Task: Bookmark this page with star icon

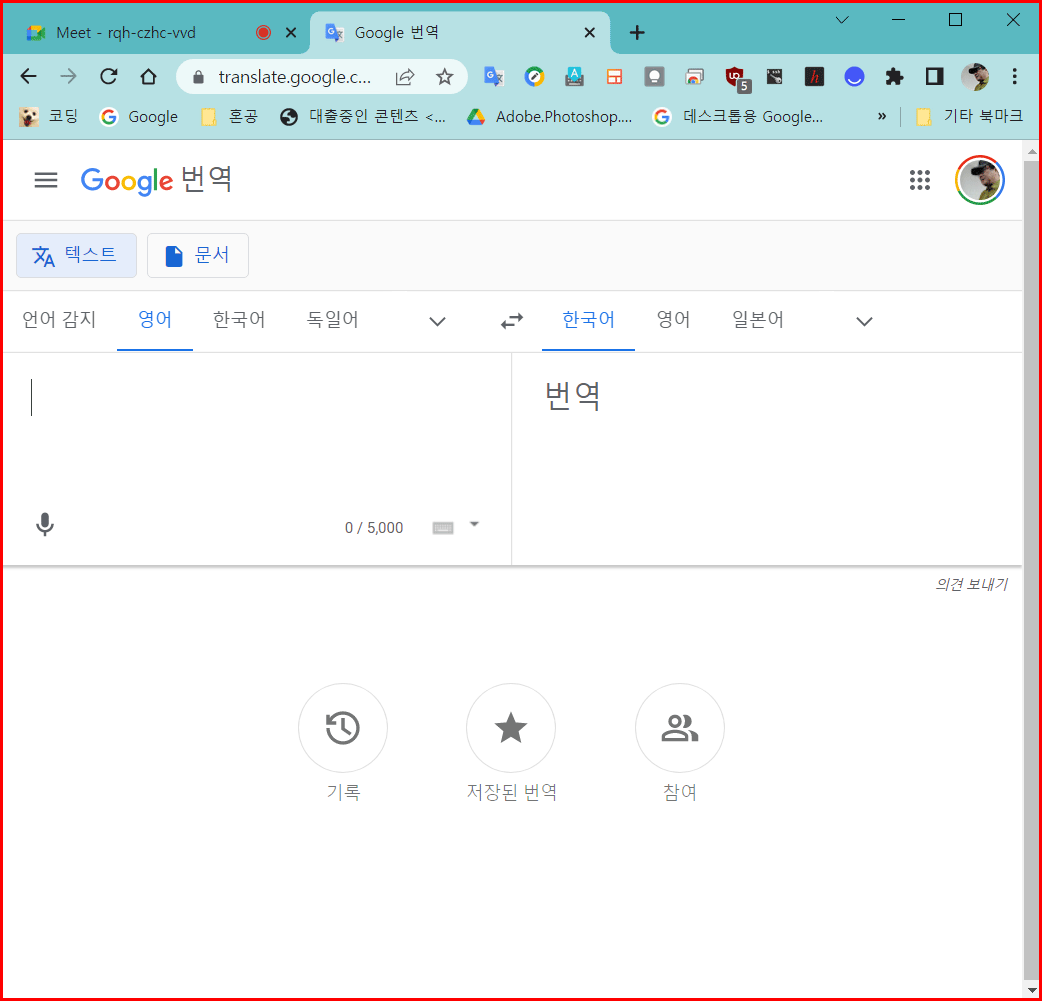Action: pyautogui.click(x=445, y=77)
